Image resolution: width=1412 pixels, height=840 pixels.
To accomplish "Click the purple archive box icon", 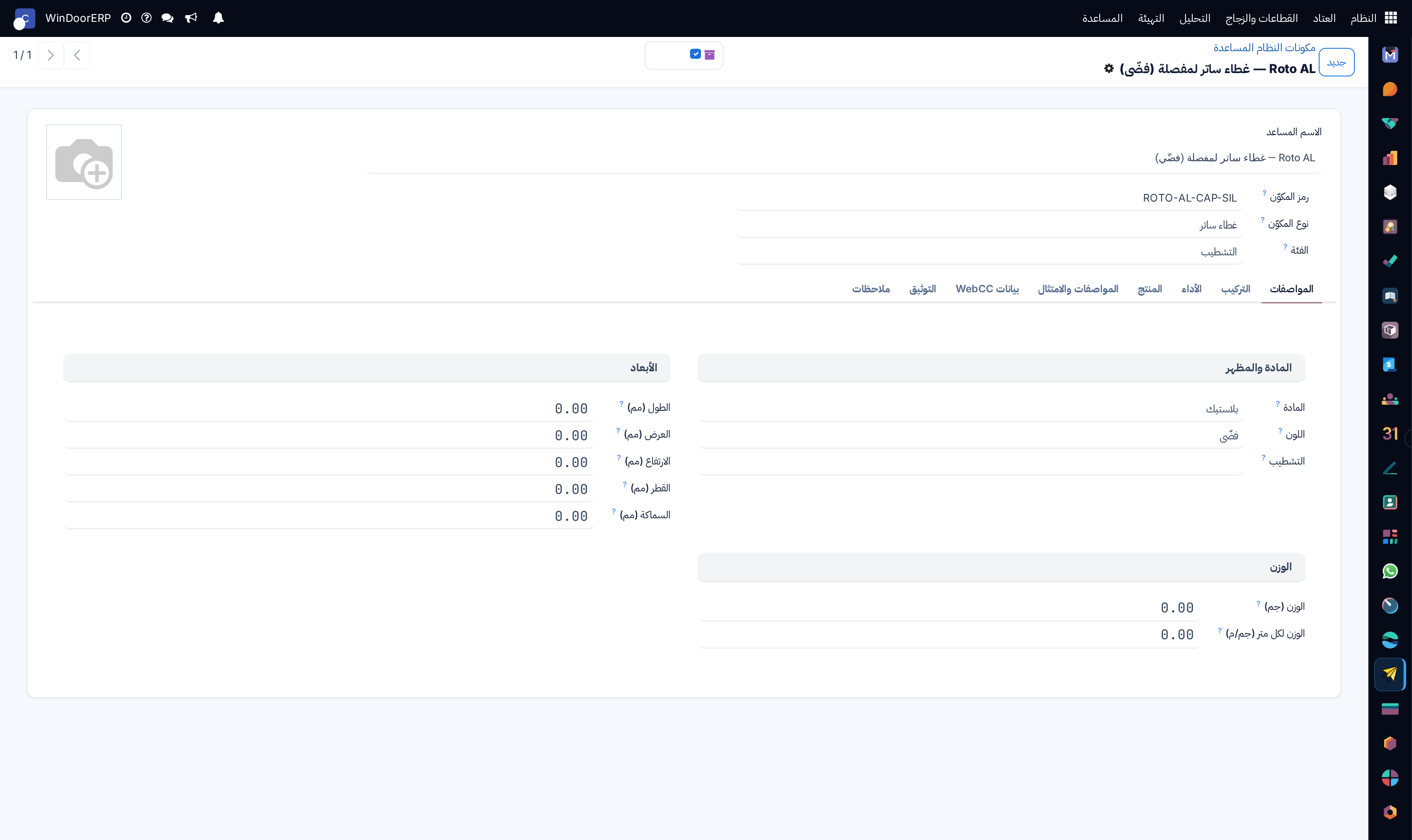I will [710, 55].
